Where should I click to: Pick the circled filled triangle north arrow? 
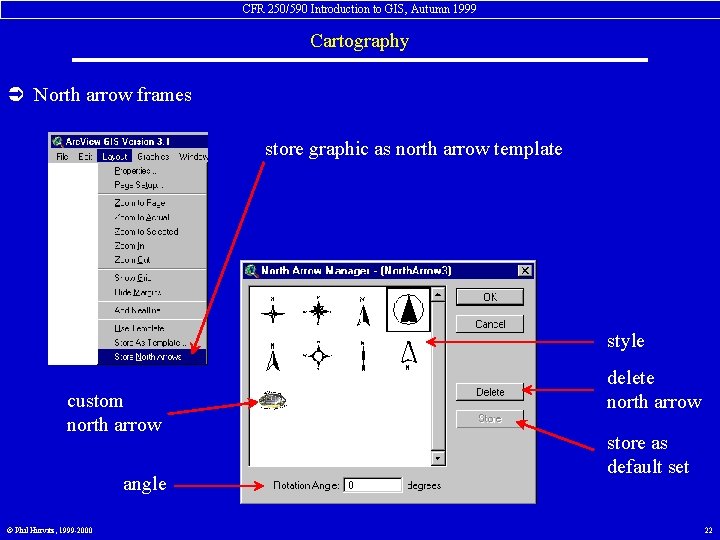click(x=408, y=309)
